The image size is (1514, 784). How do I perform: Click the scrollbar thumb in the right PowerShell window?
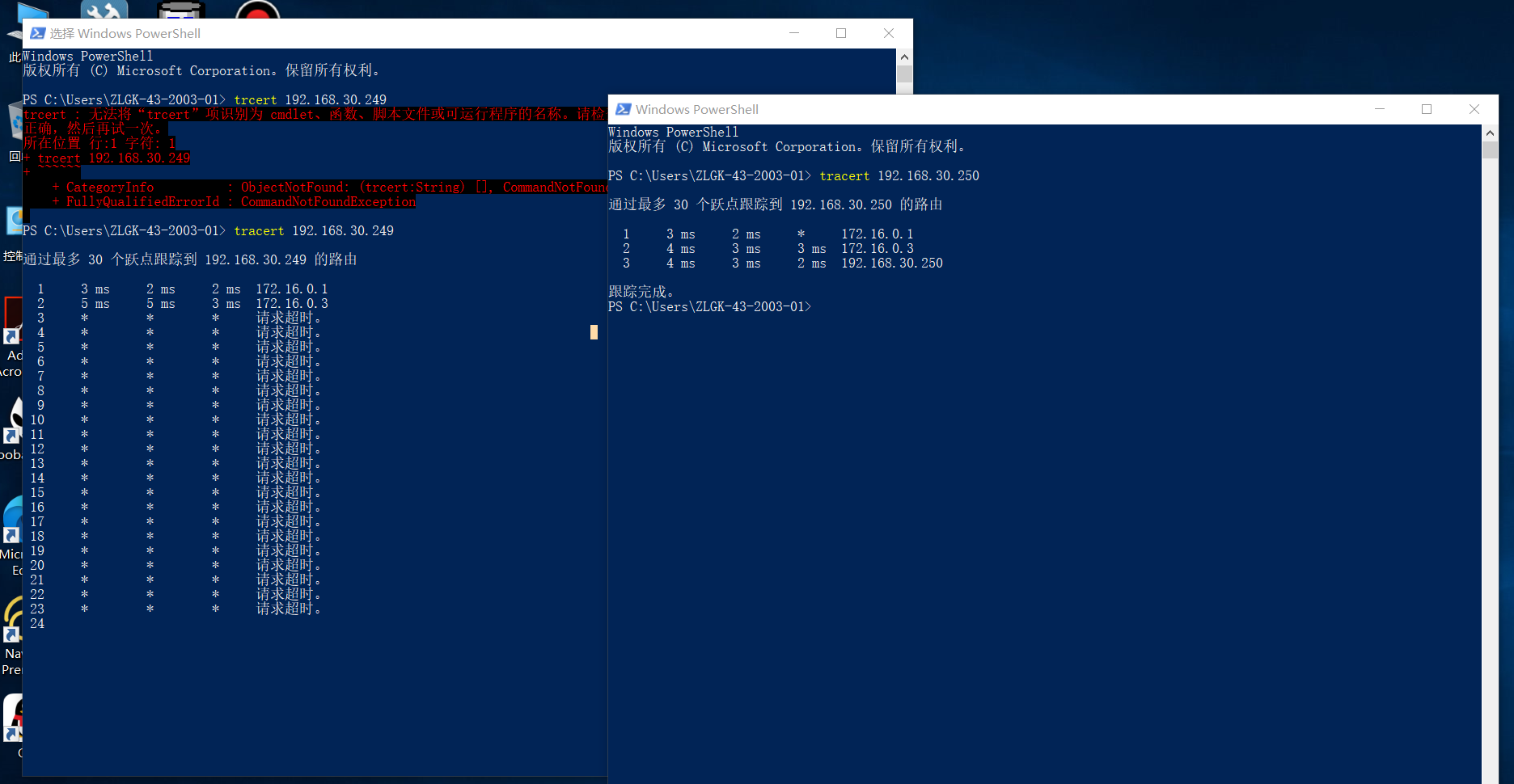pos(1490,150)
